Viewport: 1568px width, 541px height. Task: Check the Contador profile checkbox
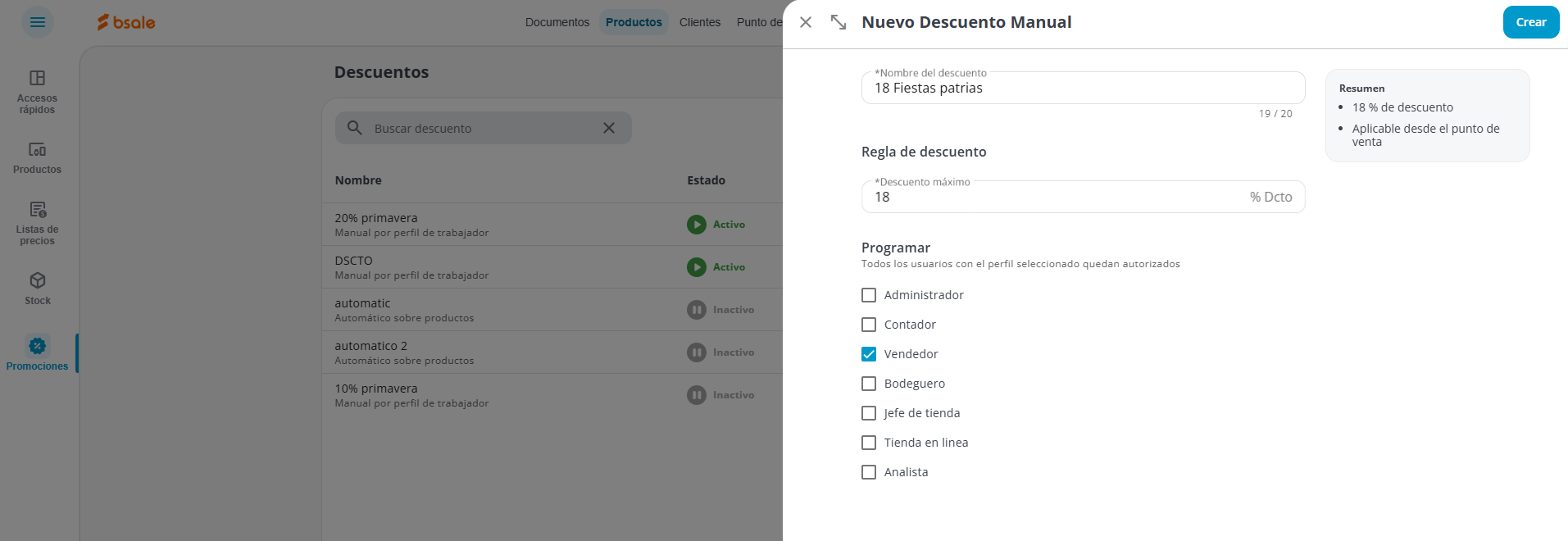point(869,325)
